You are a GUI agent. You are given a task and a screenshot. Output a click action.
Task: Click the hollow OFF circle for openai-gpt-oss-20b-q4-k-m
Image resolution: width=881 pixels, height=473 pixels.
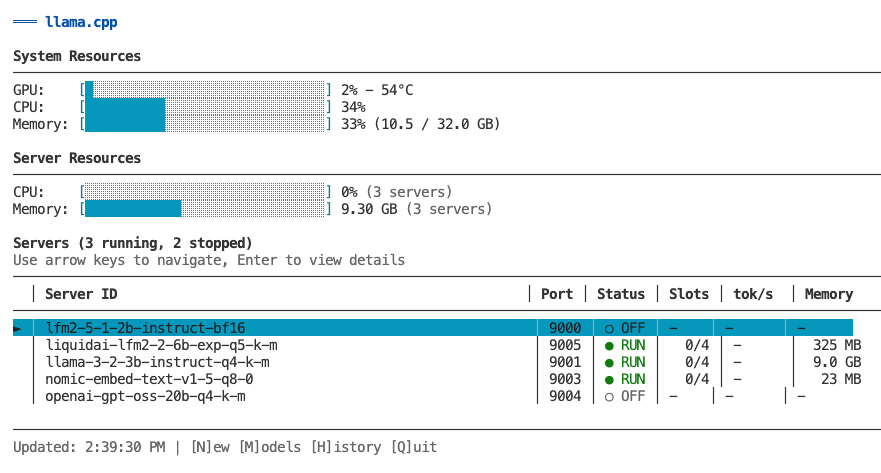609,396
